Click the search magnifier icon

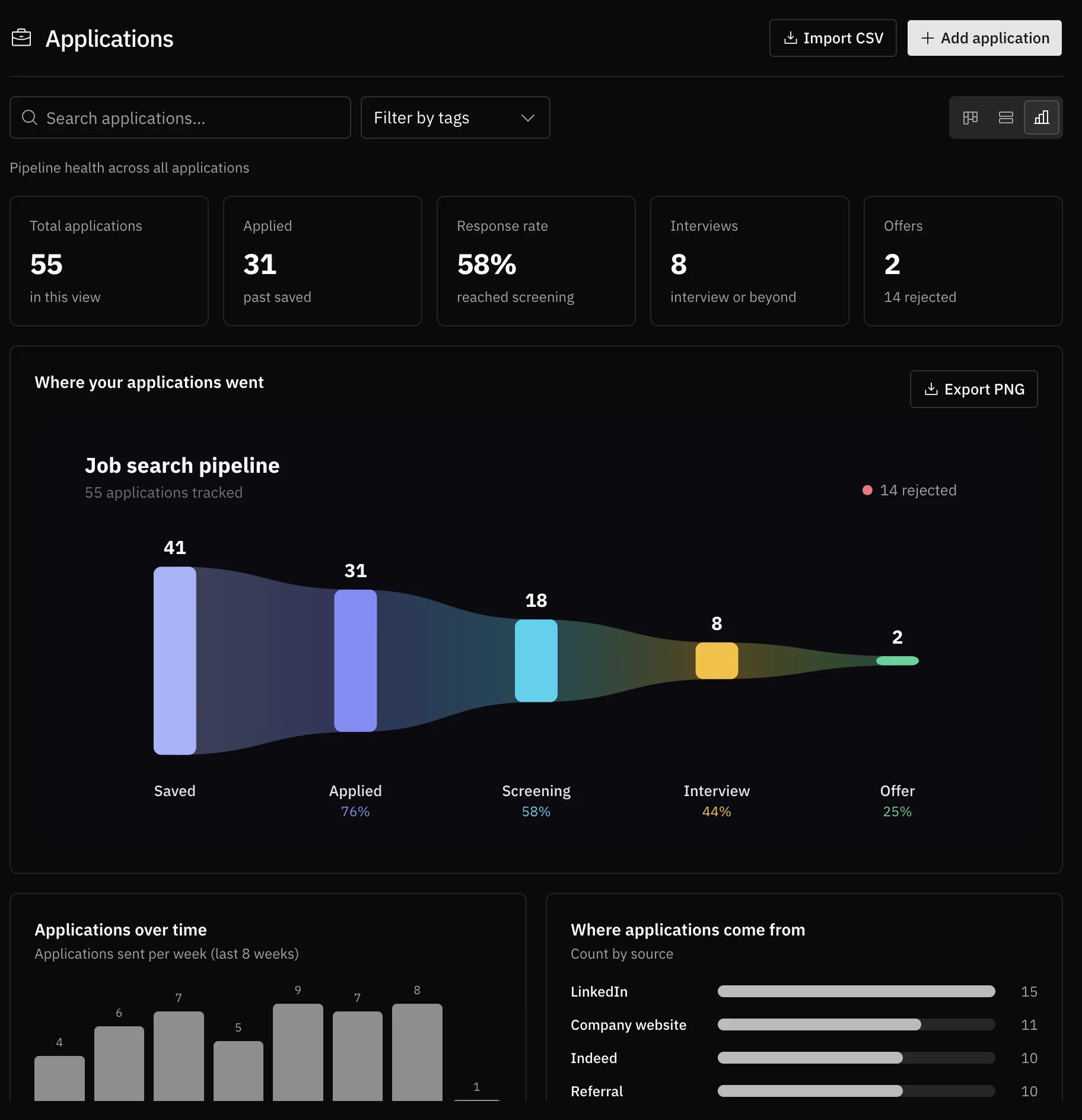click(x=30, y=117)
